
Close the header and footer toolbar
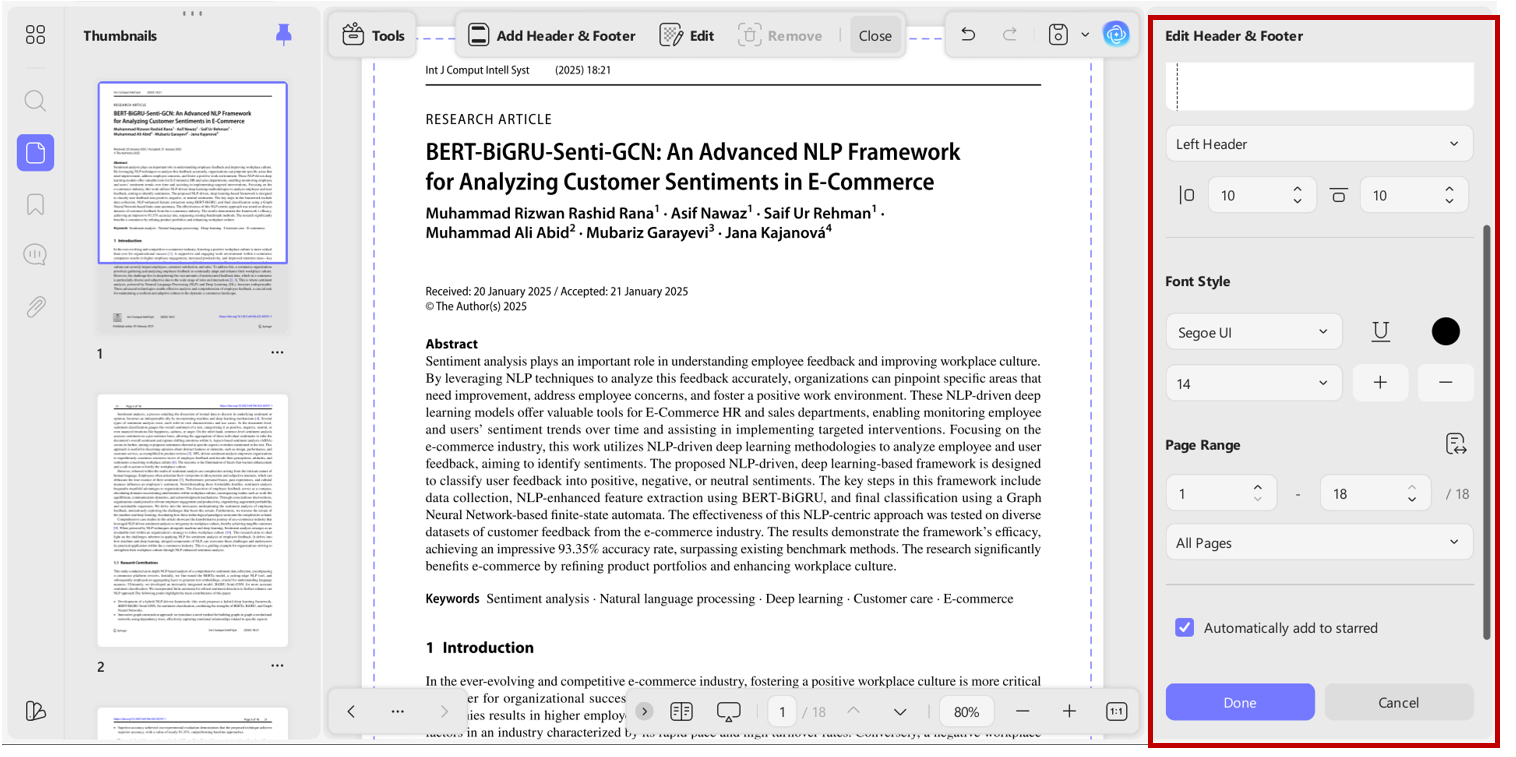point(875,36)
